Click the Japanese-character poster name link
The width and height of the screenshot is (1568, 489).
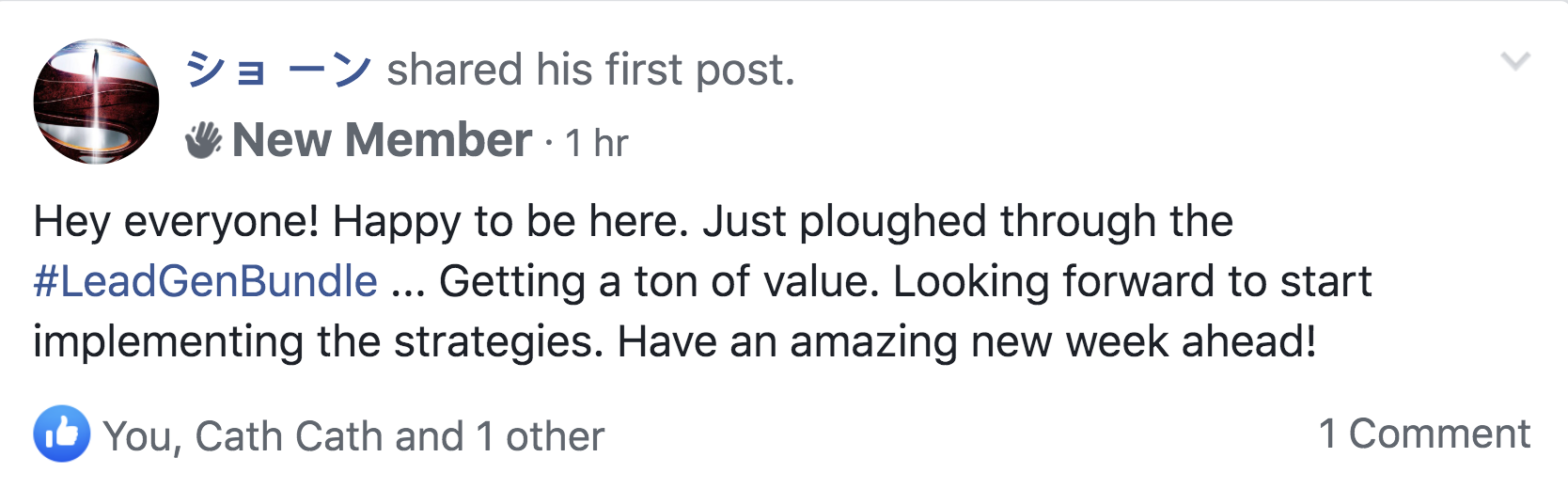pos(279,70)
